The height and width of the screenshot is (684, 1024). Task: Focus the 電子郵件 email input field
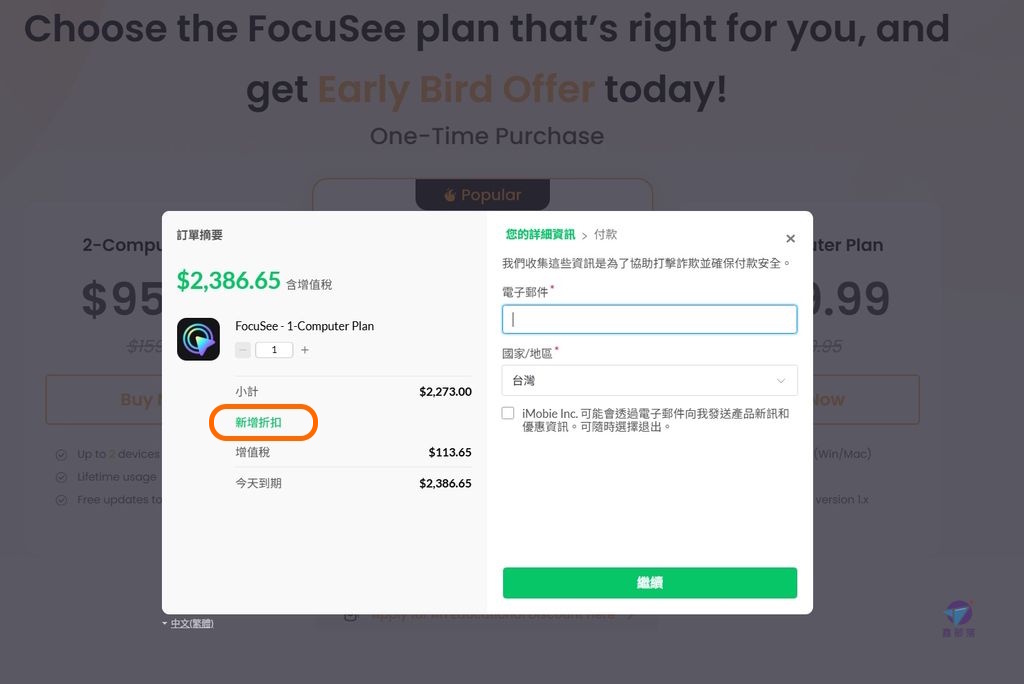649,319
